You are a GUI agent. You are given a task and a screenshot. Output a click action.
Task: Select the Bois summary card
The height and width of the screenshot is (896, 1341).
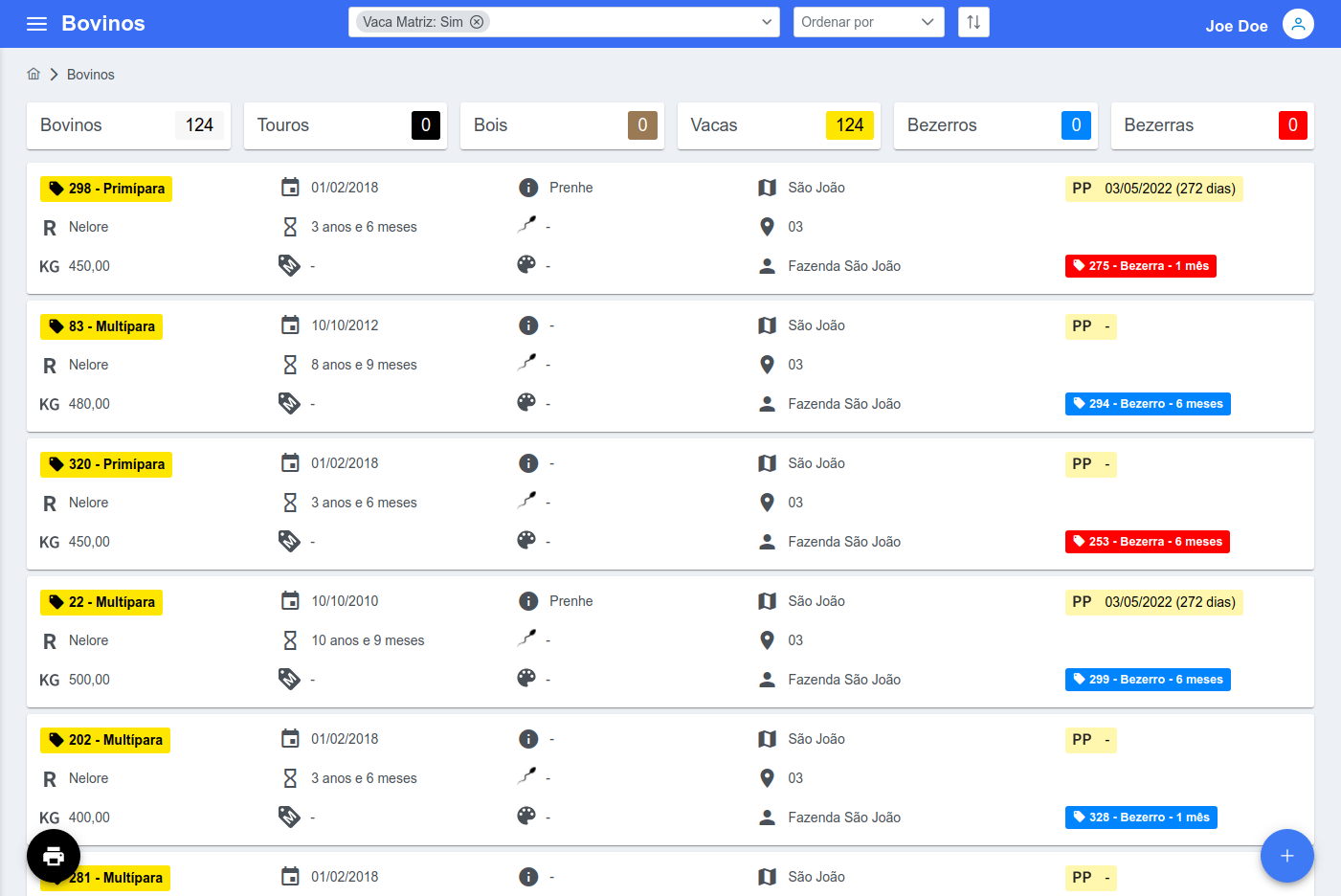click(x=562, y=125)
